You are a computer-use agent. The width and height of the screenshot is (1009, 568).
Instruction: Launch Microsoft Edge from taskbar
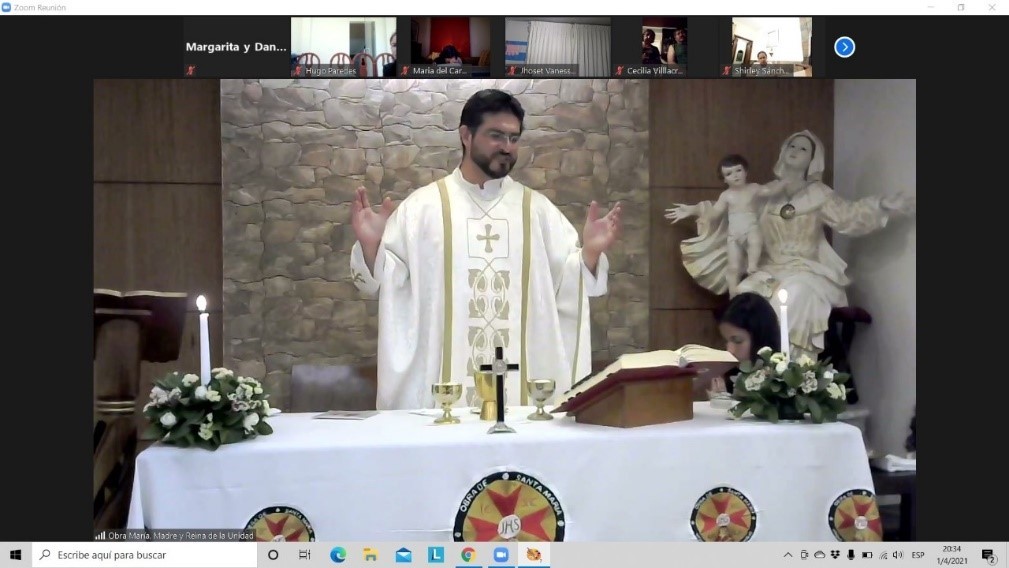[x=338, y=555]
